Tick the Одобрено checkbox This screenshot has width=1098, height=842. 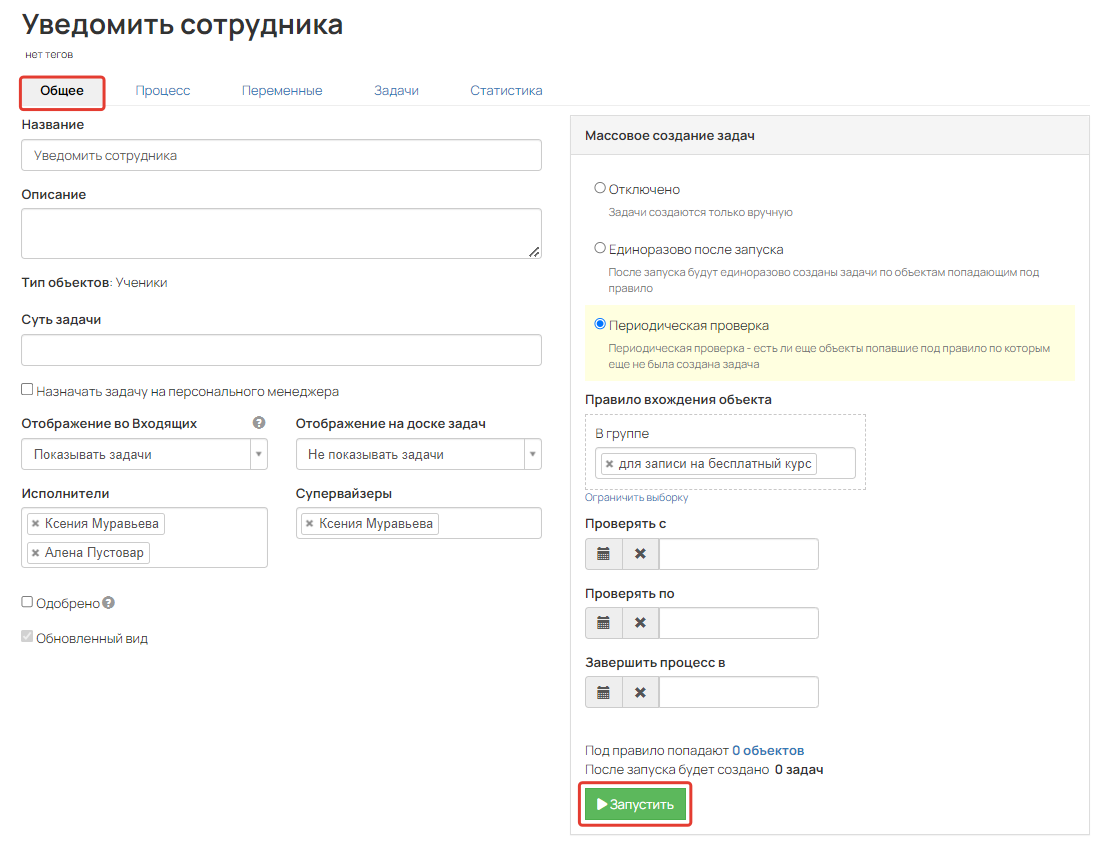click(x=27, y=602)
